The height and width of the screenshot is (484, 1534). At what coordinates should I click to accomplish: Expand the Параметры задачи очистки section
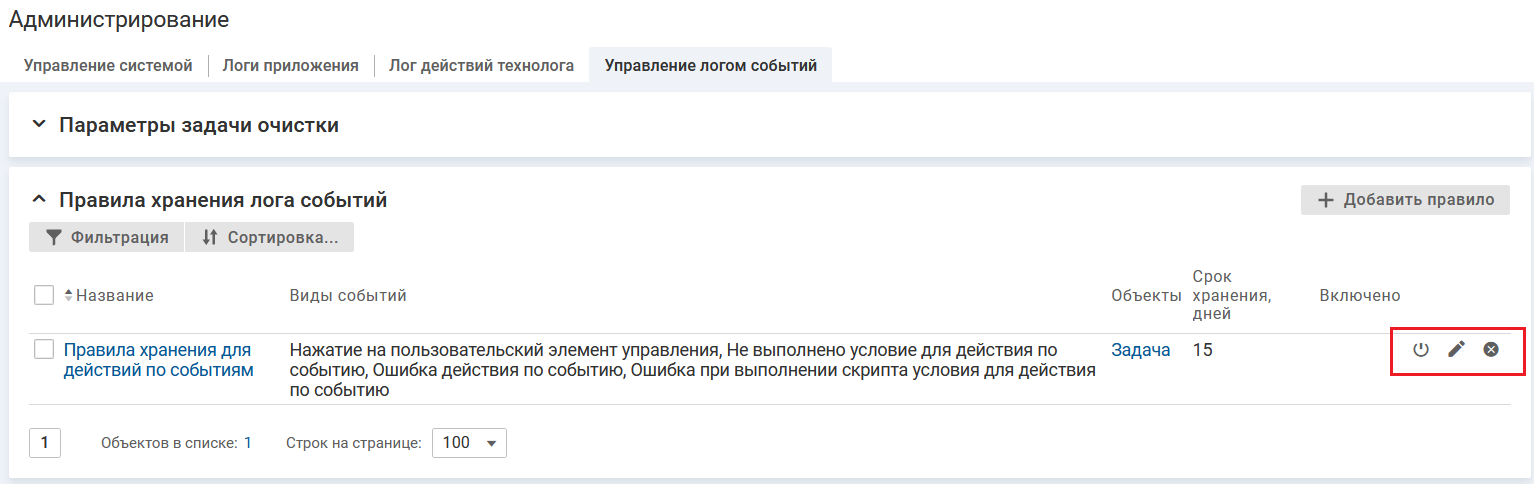[x=39, y=125]
